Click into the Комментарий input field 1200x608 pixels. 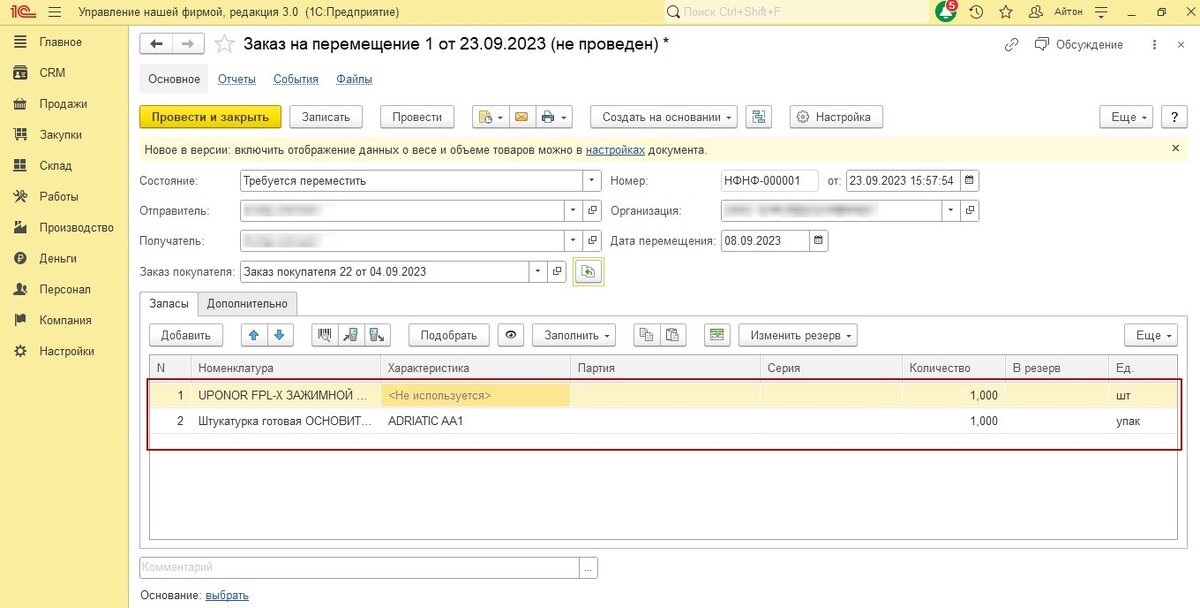359,567
